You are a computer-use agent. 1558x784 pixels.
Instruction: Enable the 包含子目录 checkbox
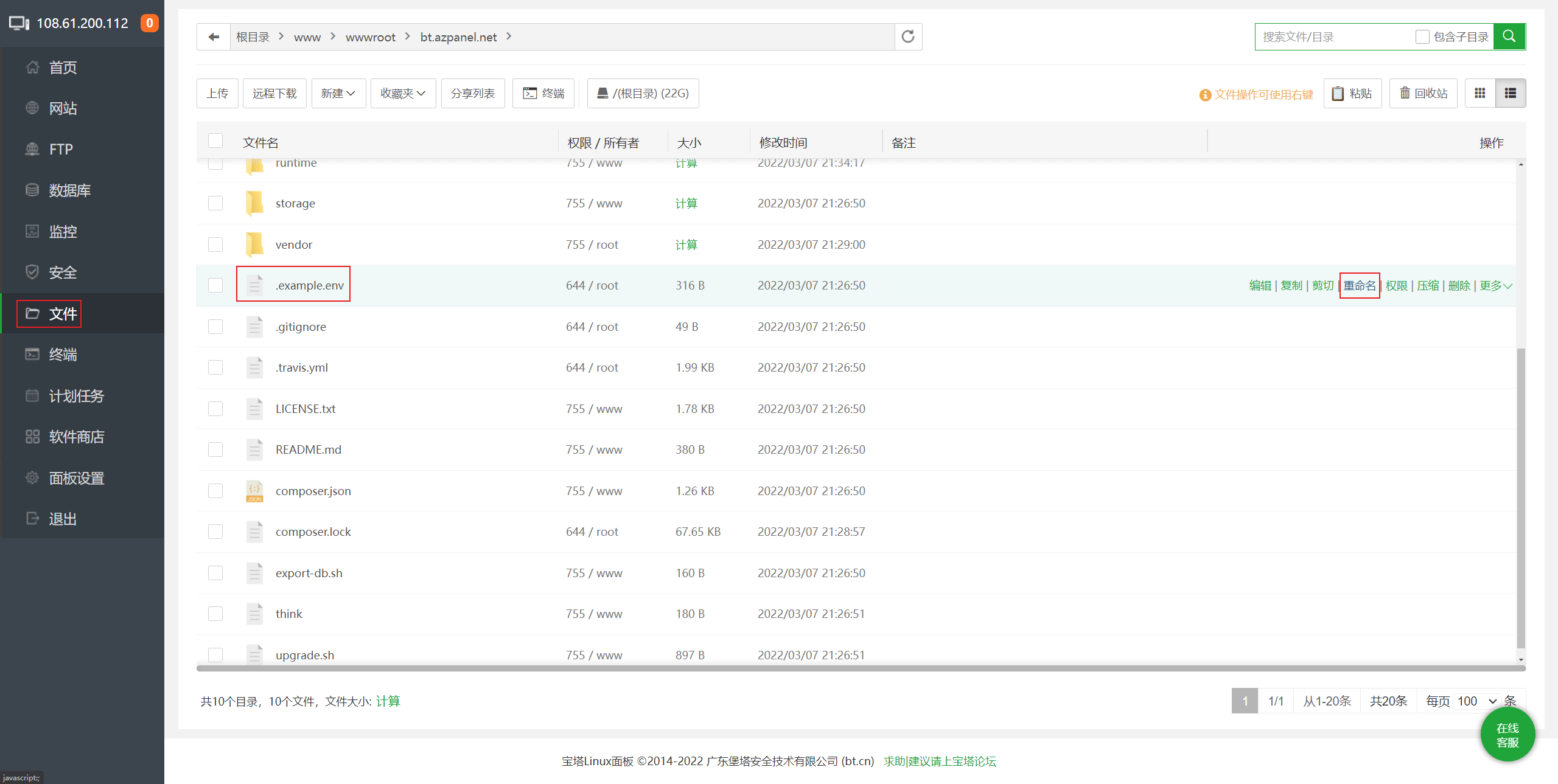point(1422,37)
